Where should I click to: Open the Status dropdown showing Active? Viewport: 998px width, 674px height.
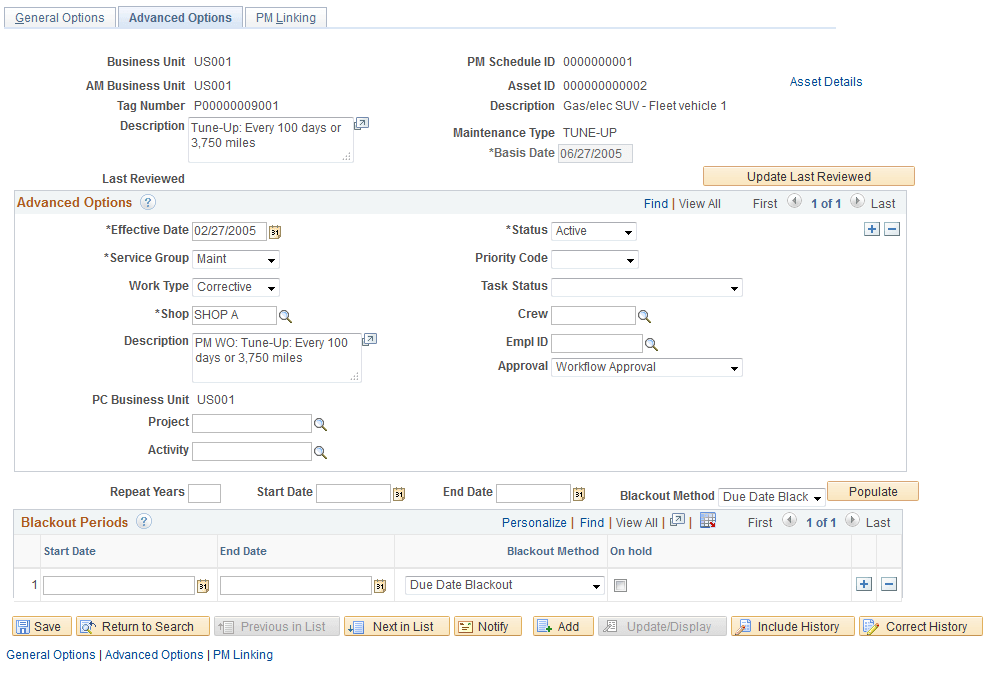point(593,231)
